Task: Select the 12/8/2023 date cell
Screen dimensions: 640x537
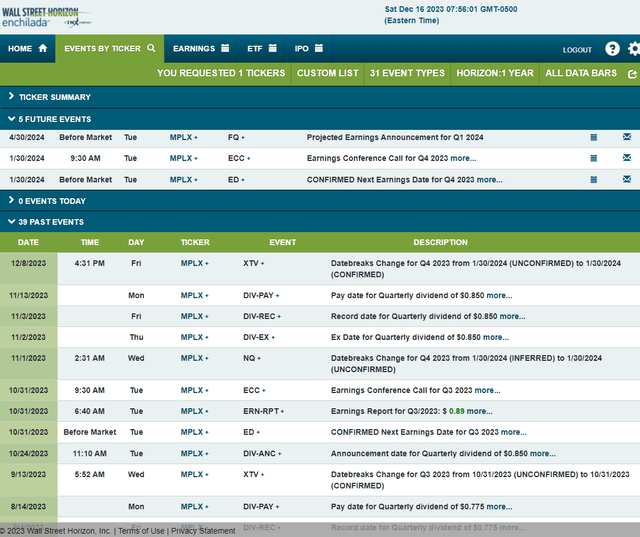Action: tap(29, 268)
